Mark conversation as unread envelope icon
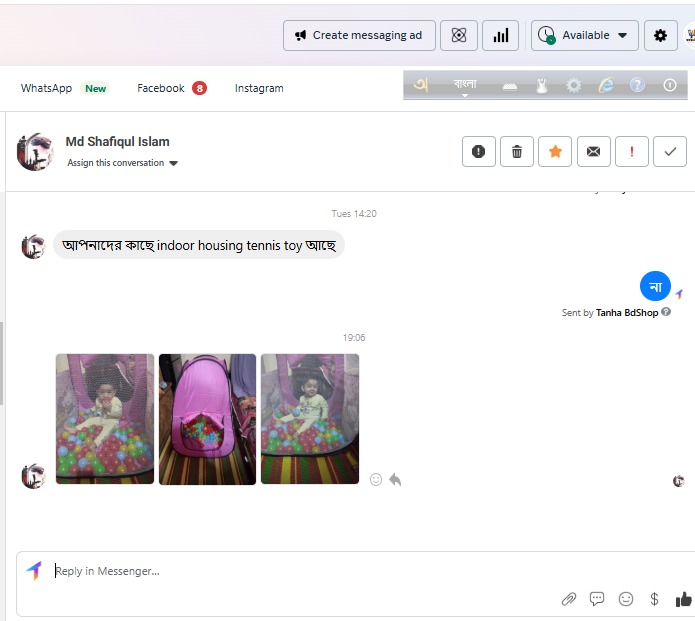 pyautogui.click(x=593, y=152)
